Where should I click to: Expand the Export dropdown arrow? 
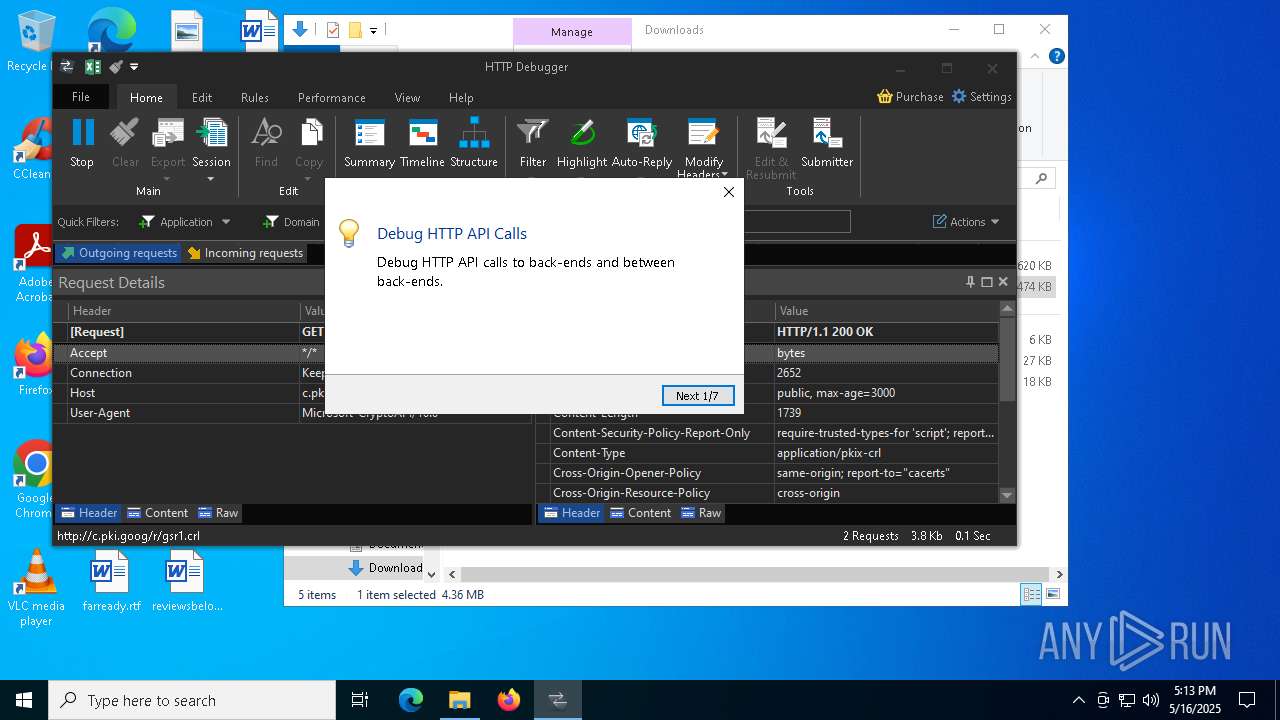pyautogui.click(x=167, y=180)
